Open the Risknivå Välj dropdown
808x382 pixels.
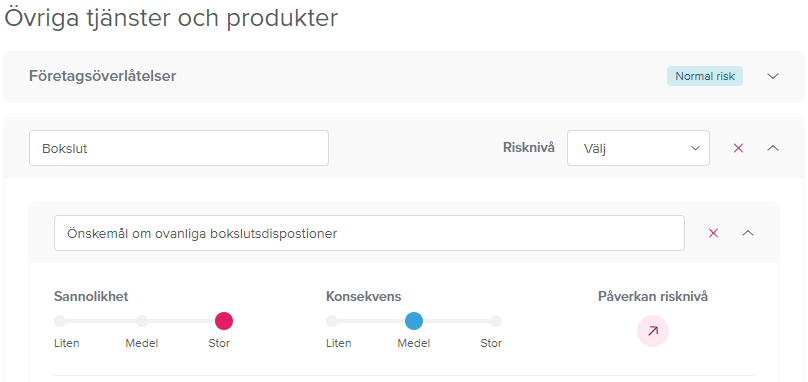pyautogui.click(x=638, y=148)
